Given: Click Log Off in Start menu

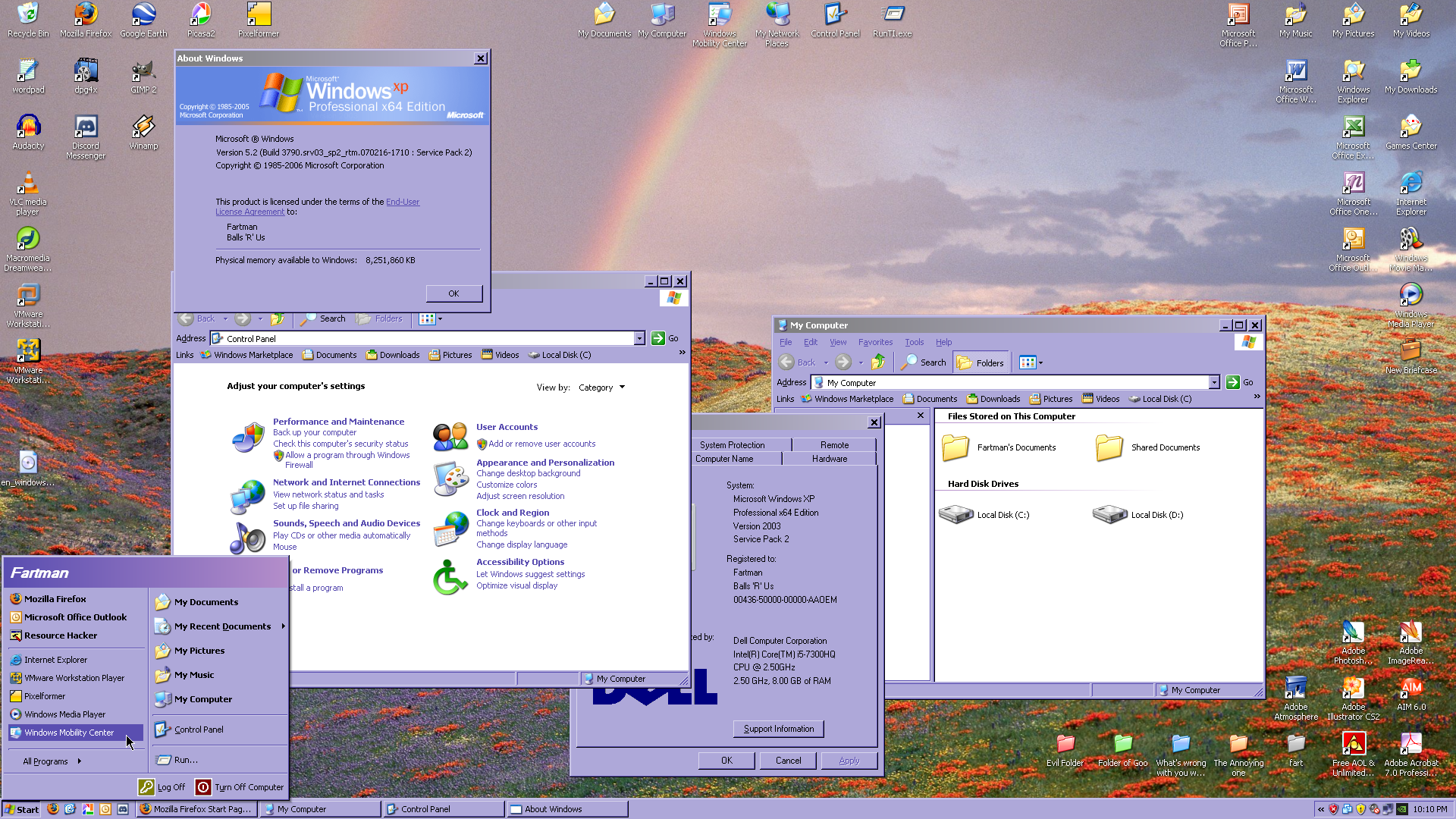Looking at the screenshot, I should tap(162, 787).
